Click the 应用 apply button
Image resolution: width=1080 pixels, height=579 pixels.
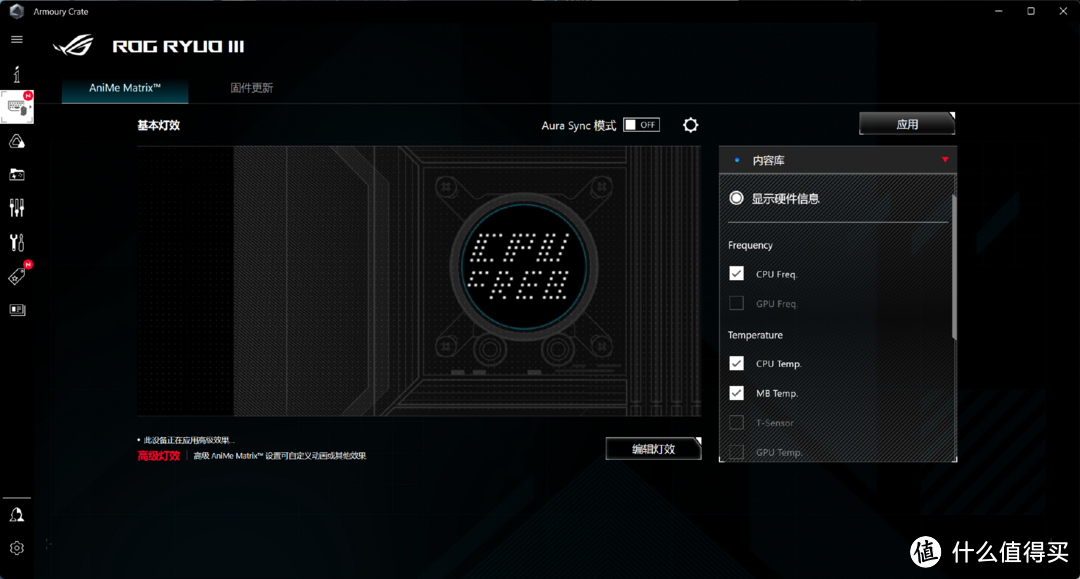907,124
